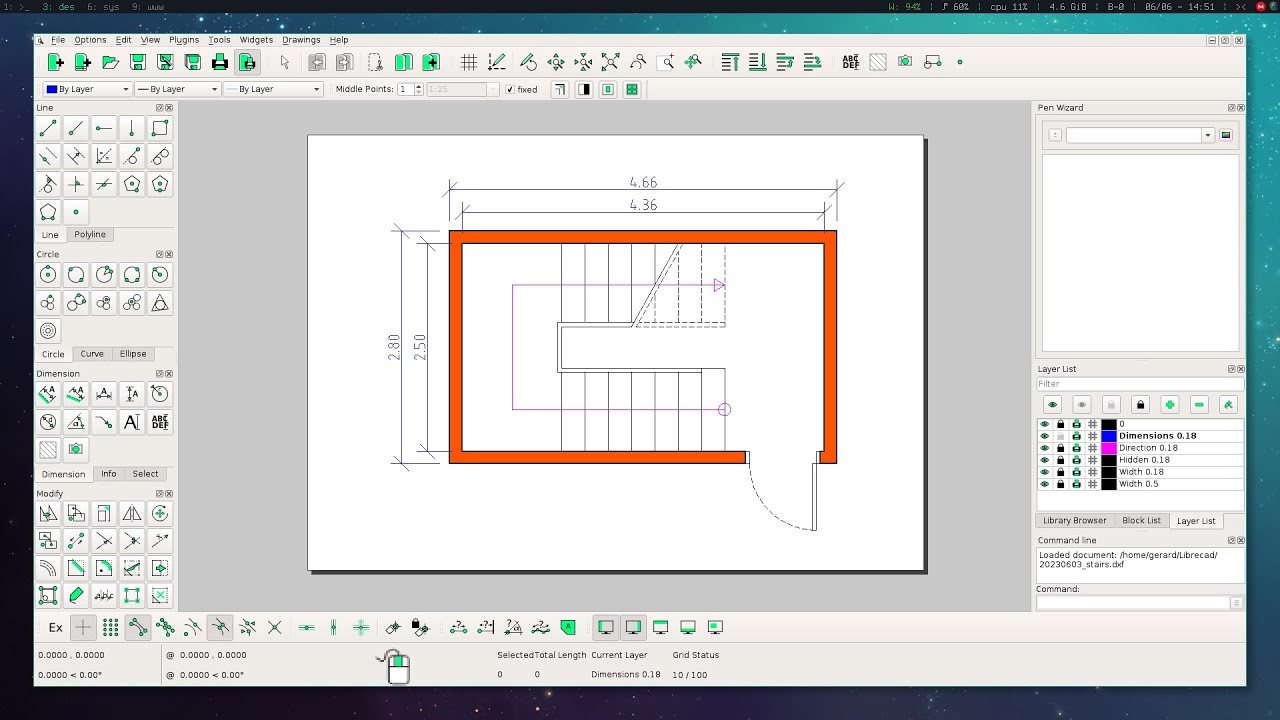Switch to the Info tab

coord(108,474)
